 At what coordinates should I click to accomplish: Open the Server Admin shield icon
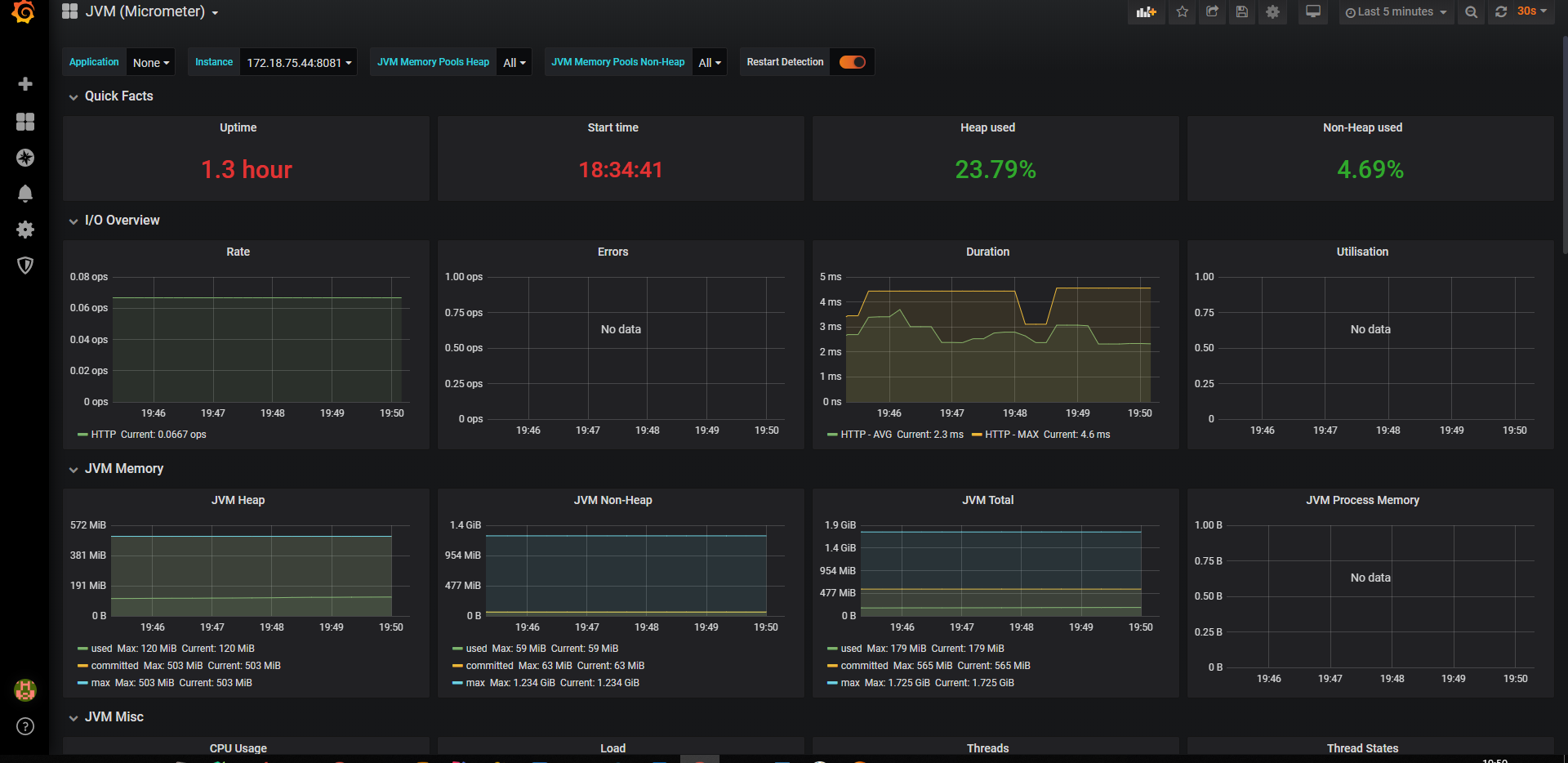pos(25,265)
